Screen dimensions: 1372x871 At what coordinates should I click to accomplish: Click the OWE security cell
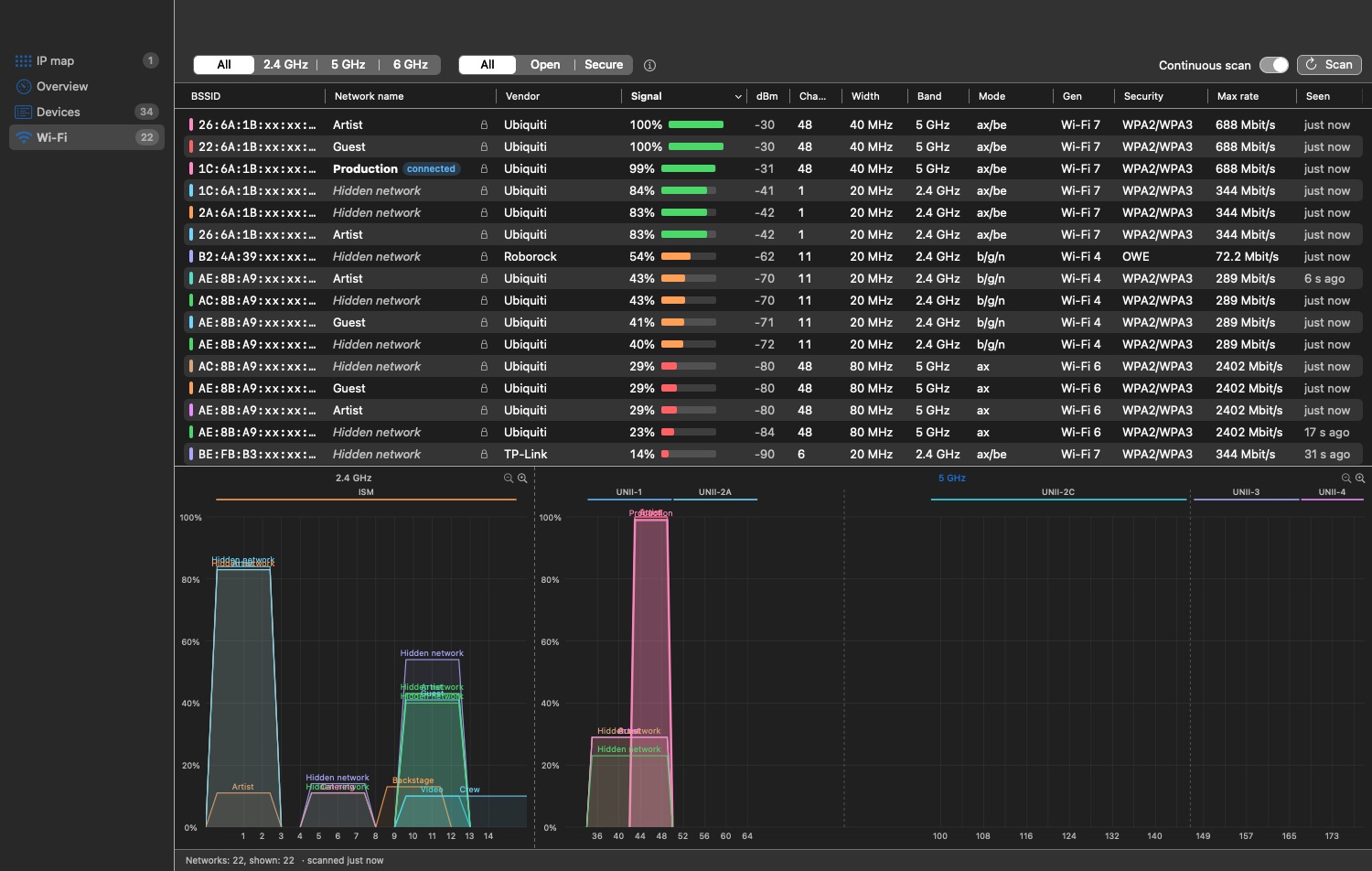point(1136,256)
